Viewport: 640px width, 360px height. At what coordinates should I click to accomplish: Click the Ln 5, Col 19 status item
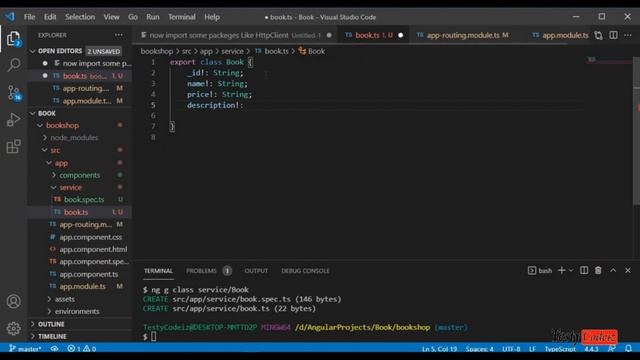(x=440, y=349)
